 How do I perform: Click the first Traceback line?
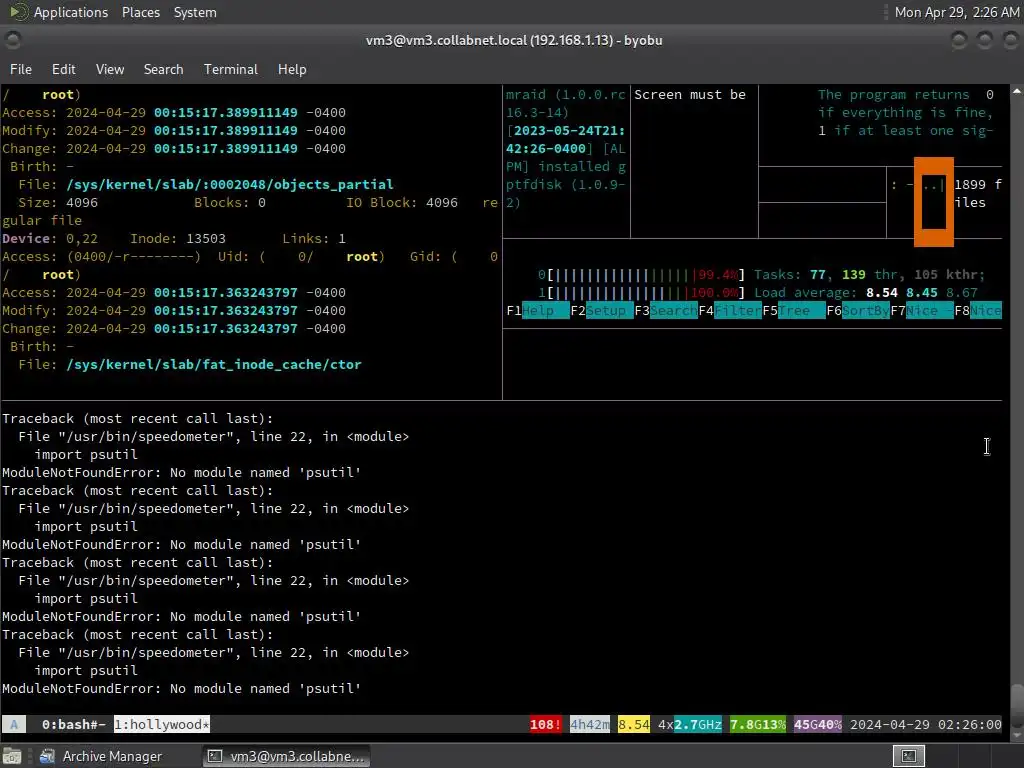pos(138,419)
